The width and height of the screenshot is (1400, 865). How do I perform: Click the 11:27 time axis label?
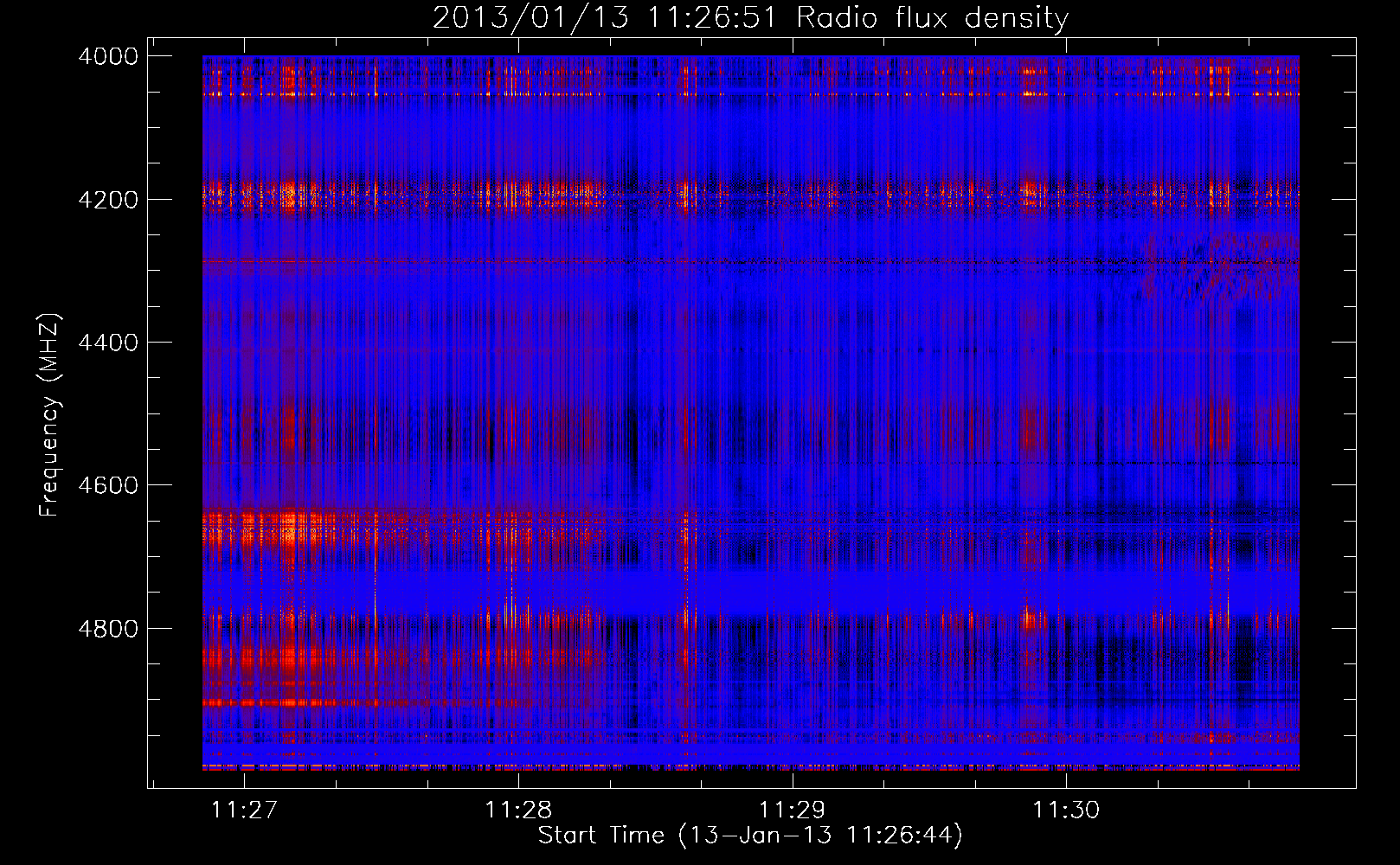[x=245, y=810]
